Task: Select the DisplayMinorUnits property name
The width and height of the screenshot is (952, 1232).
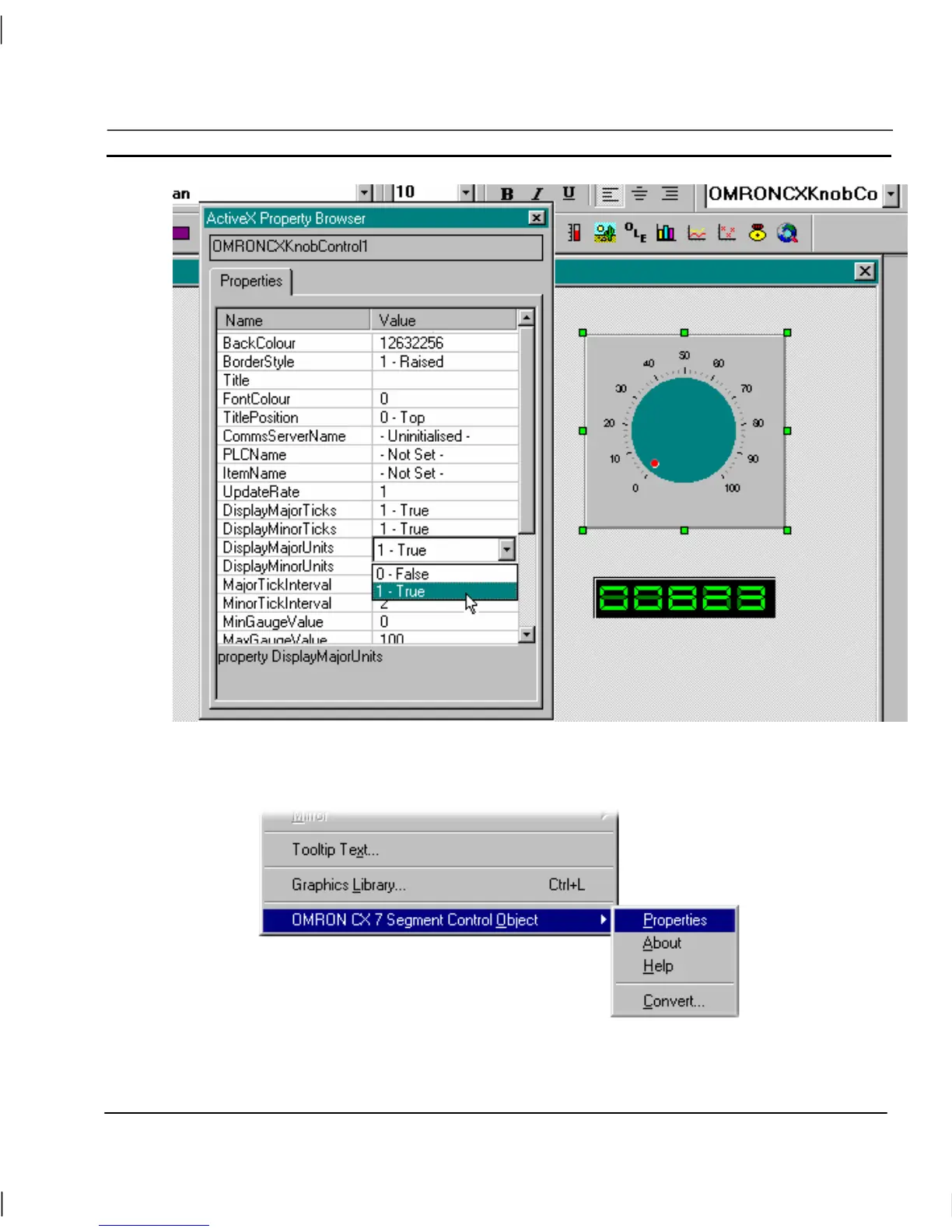Action: click(x=278, y=566)
